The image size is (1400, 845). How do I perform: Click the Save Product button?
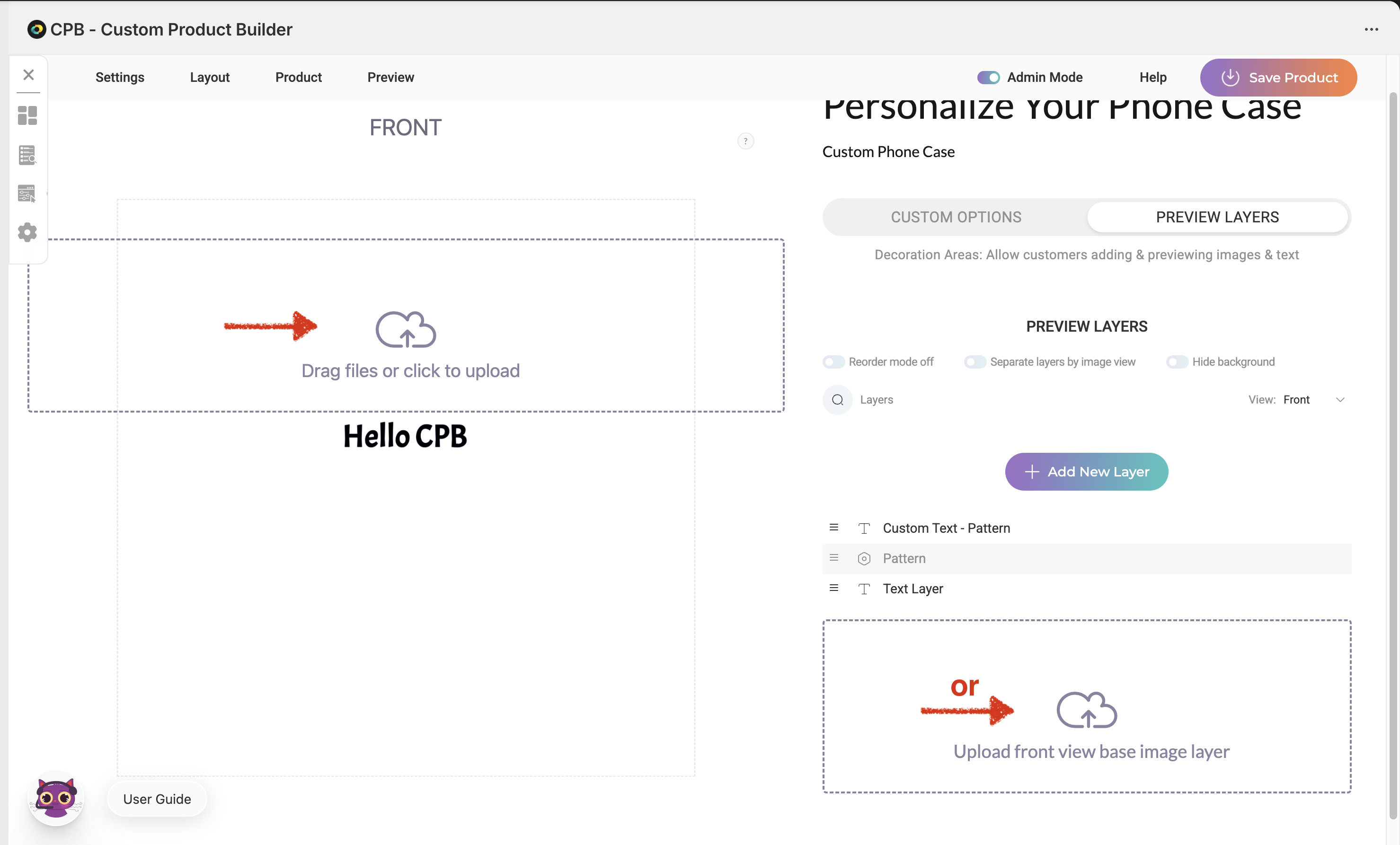[1278, 78]
